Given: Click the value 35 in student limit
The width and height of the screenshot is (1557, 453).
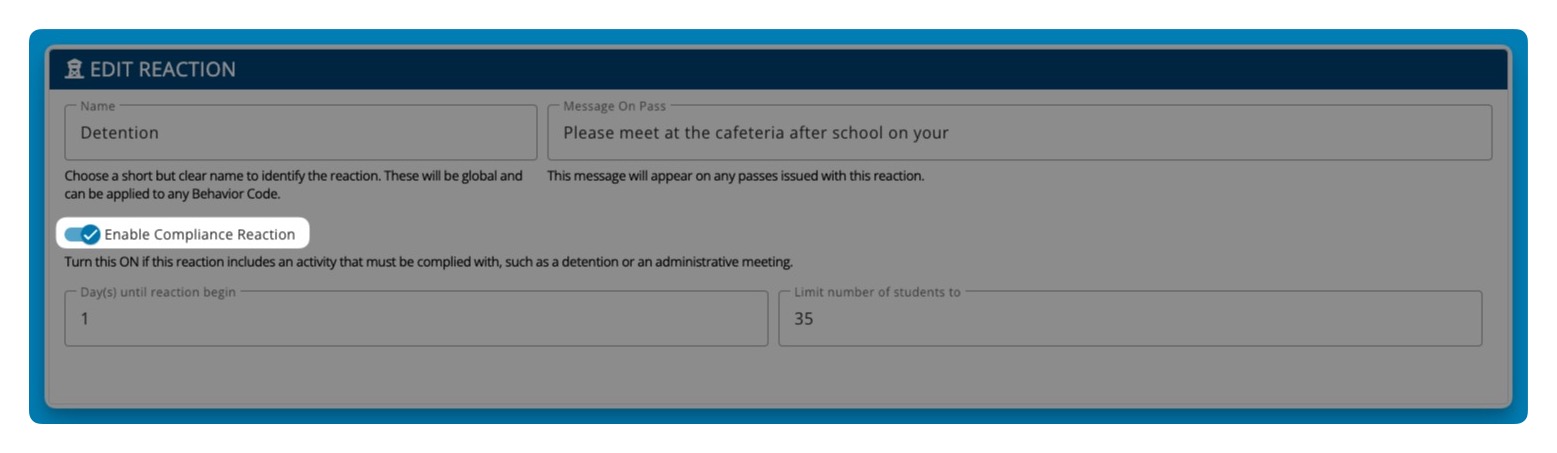Looking at the screenshot, I should tap(804, 319).
